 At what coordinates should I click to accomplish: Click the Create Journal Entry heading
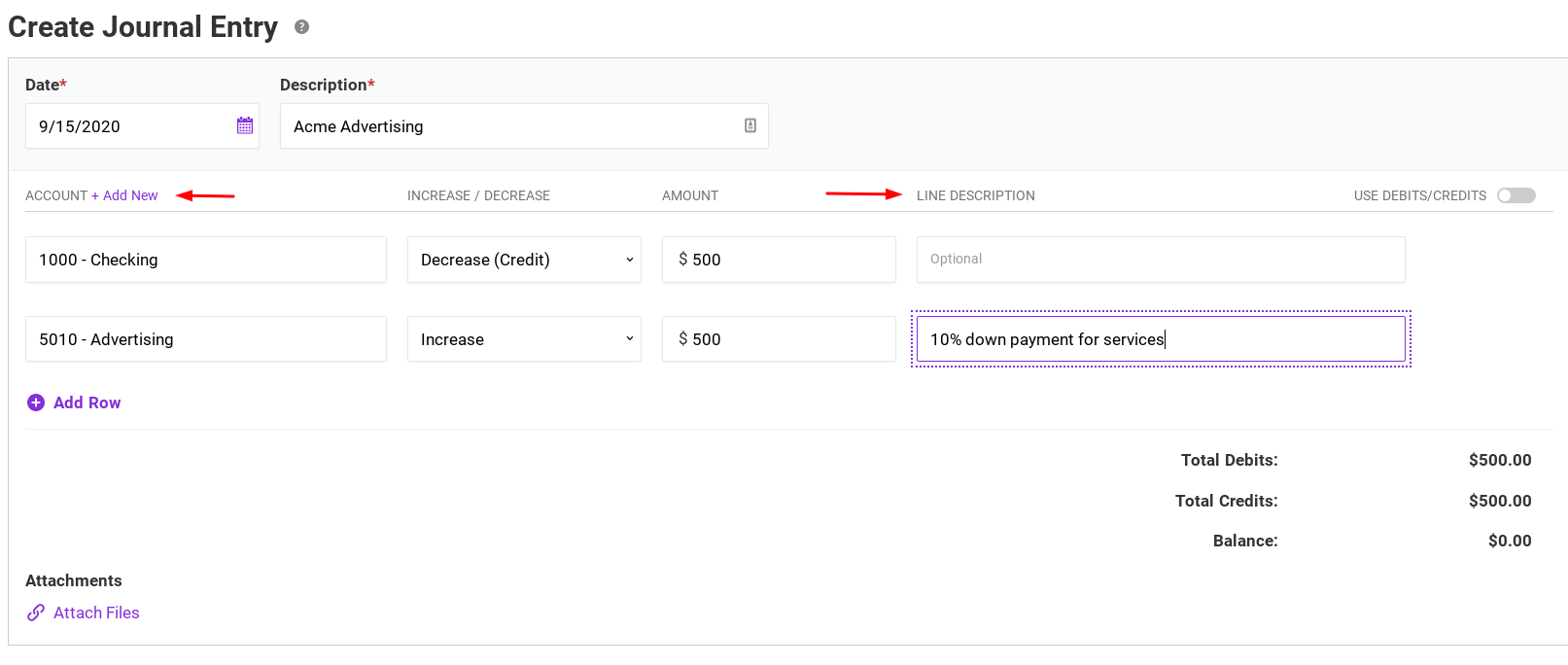coord(143,27)
